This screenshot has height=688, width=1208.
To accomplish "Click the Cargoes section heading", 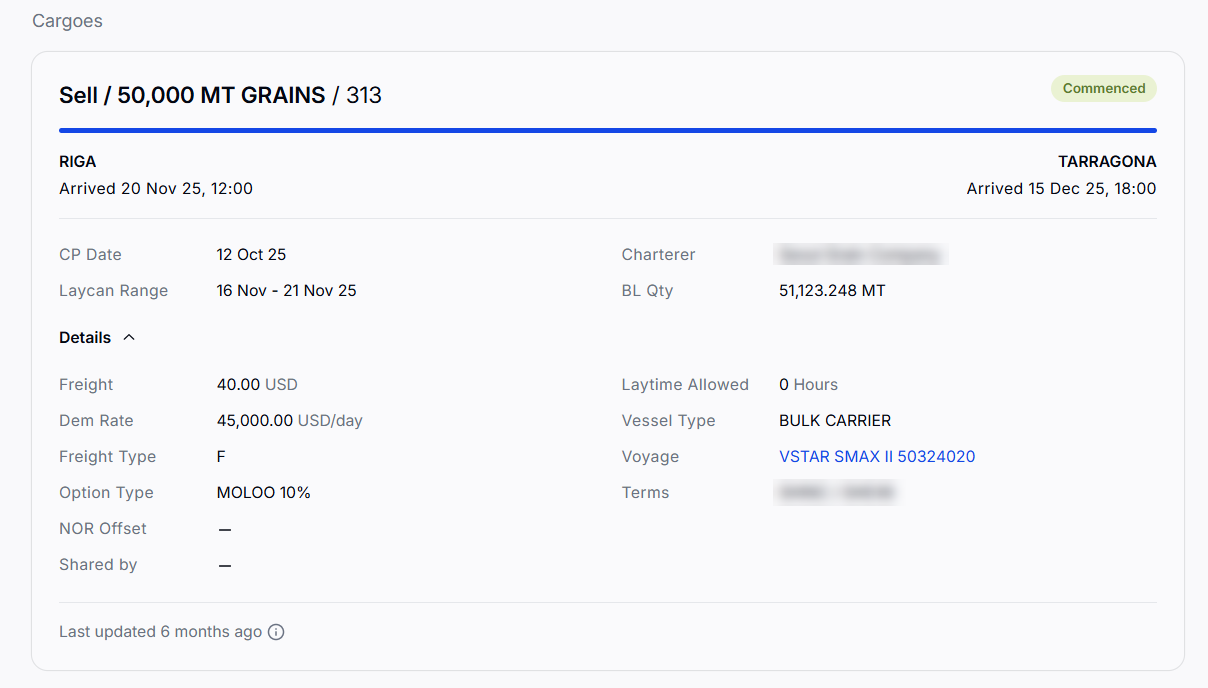I will click(x=67, y=21).
